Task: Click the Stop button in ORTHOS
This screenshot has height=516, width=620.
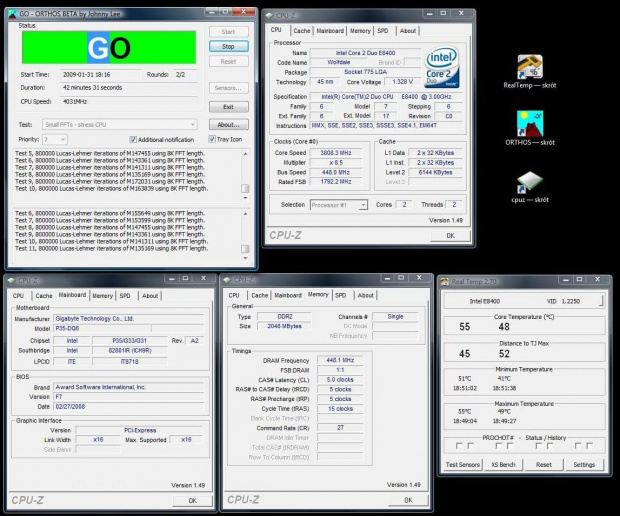Action: pyautogui.click(x=229, y=47)
